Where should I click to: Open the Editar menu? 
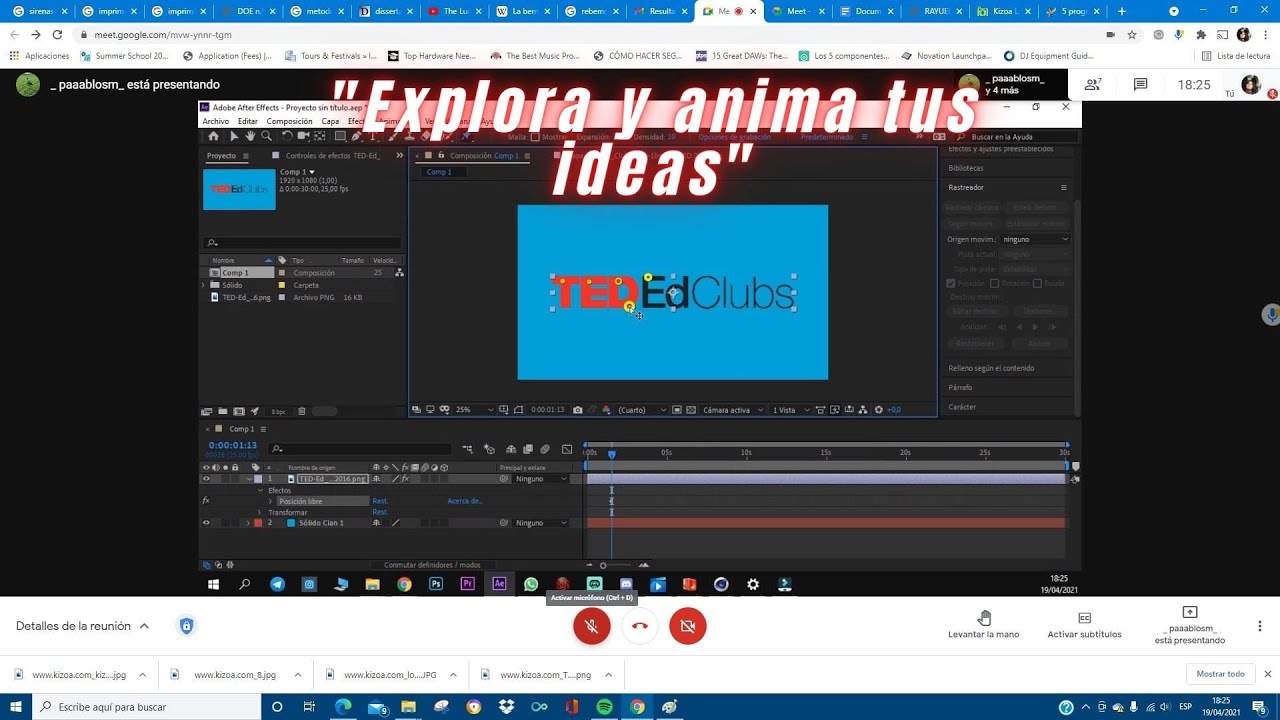(x=248, y=121)
